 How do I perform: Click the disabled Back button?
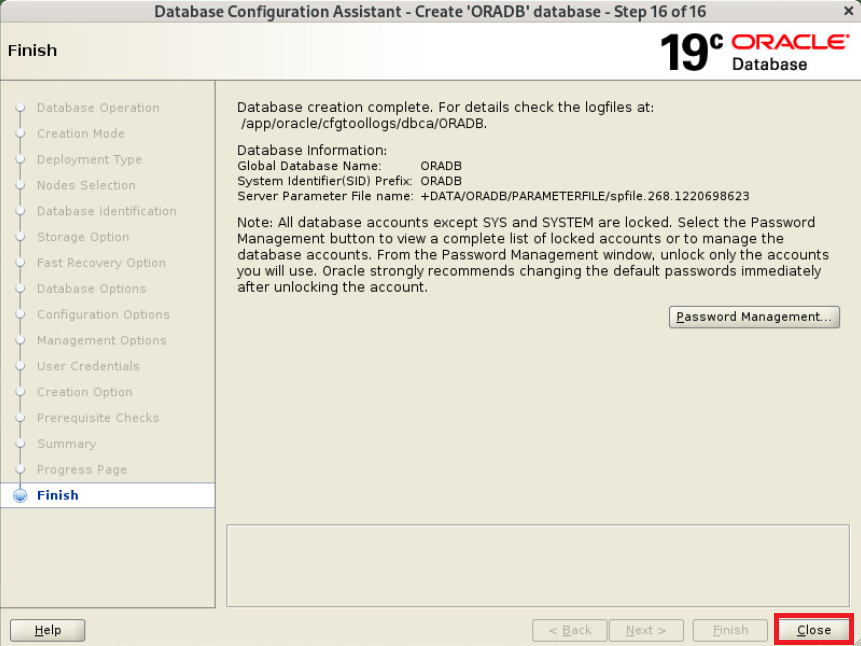pos(569,630)
